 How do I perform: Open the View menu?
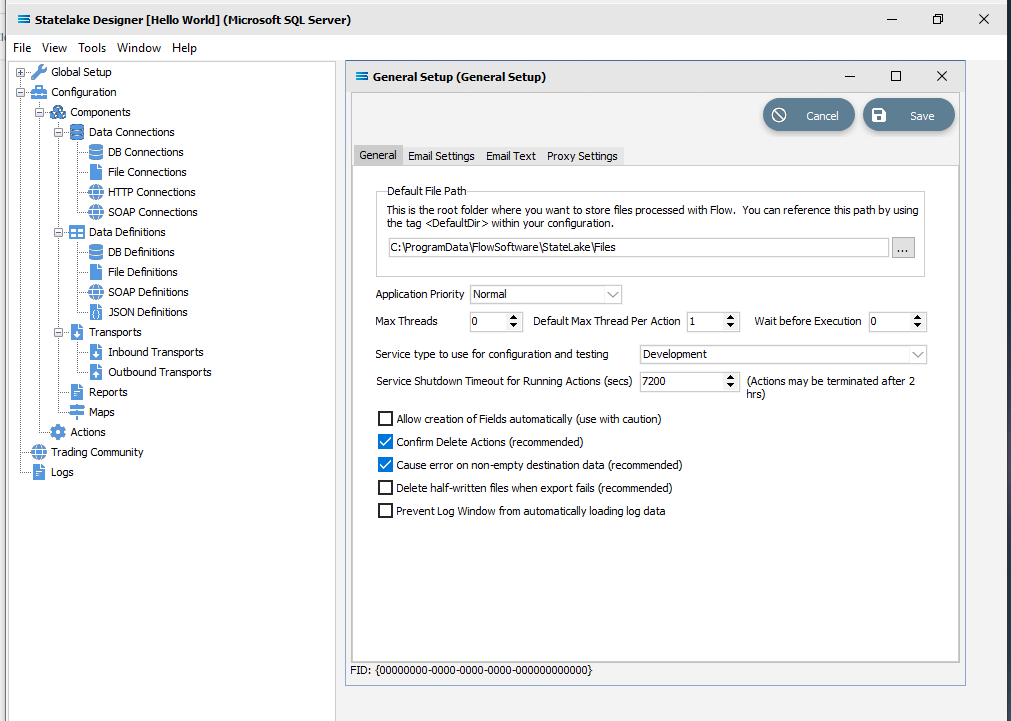(x=54, y=48)
